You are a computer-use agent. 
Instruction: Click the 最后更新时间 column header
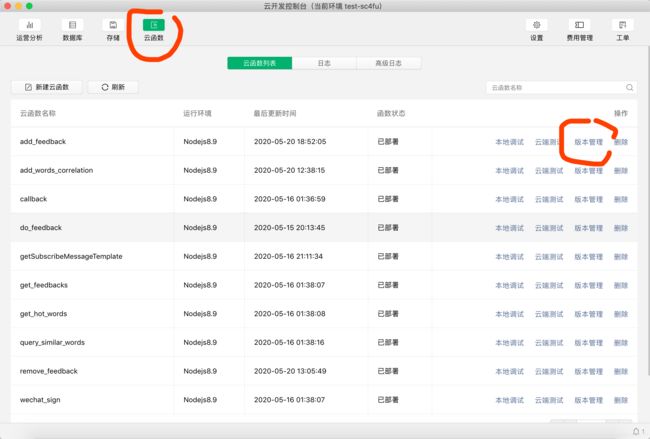coord(275,113)
